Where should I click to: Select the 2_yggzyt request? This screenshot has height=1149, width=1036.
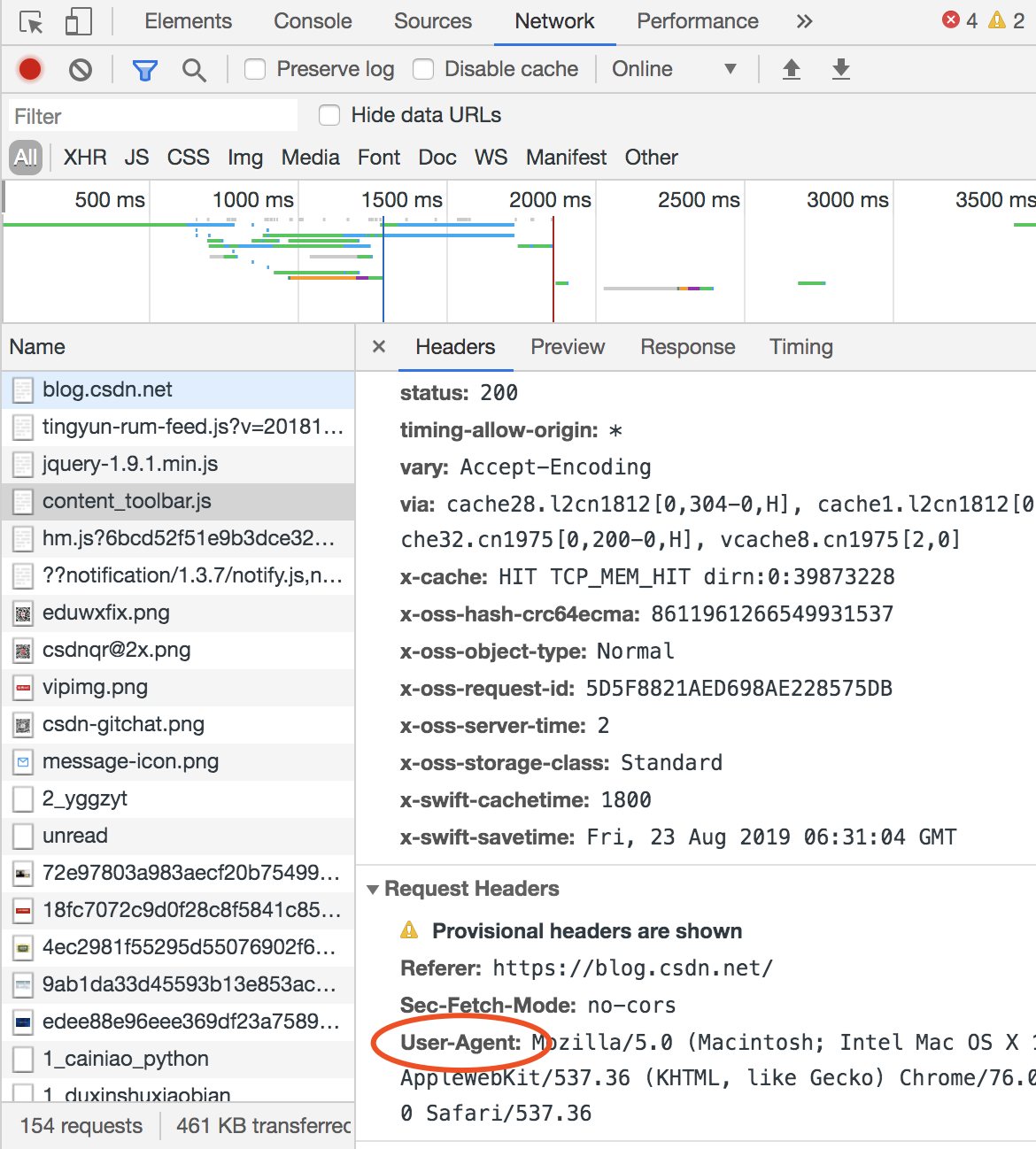(x=177, y=799)
